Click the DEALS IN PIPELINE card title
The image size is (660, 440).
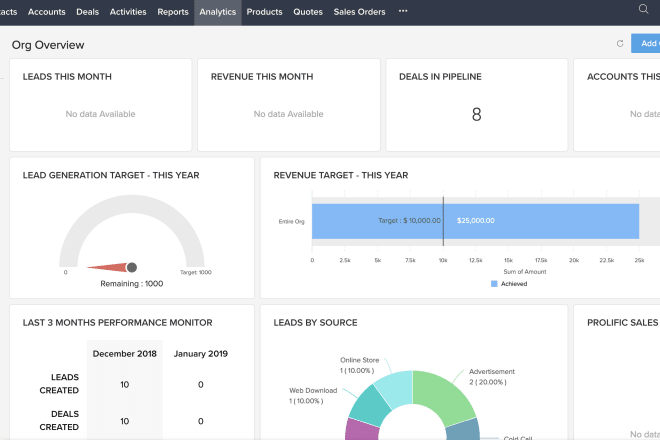pyautogui.click(x=440, y=77)
